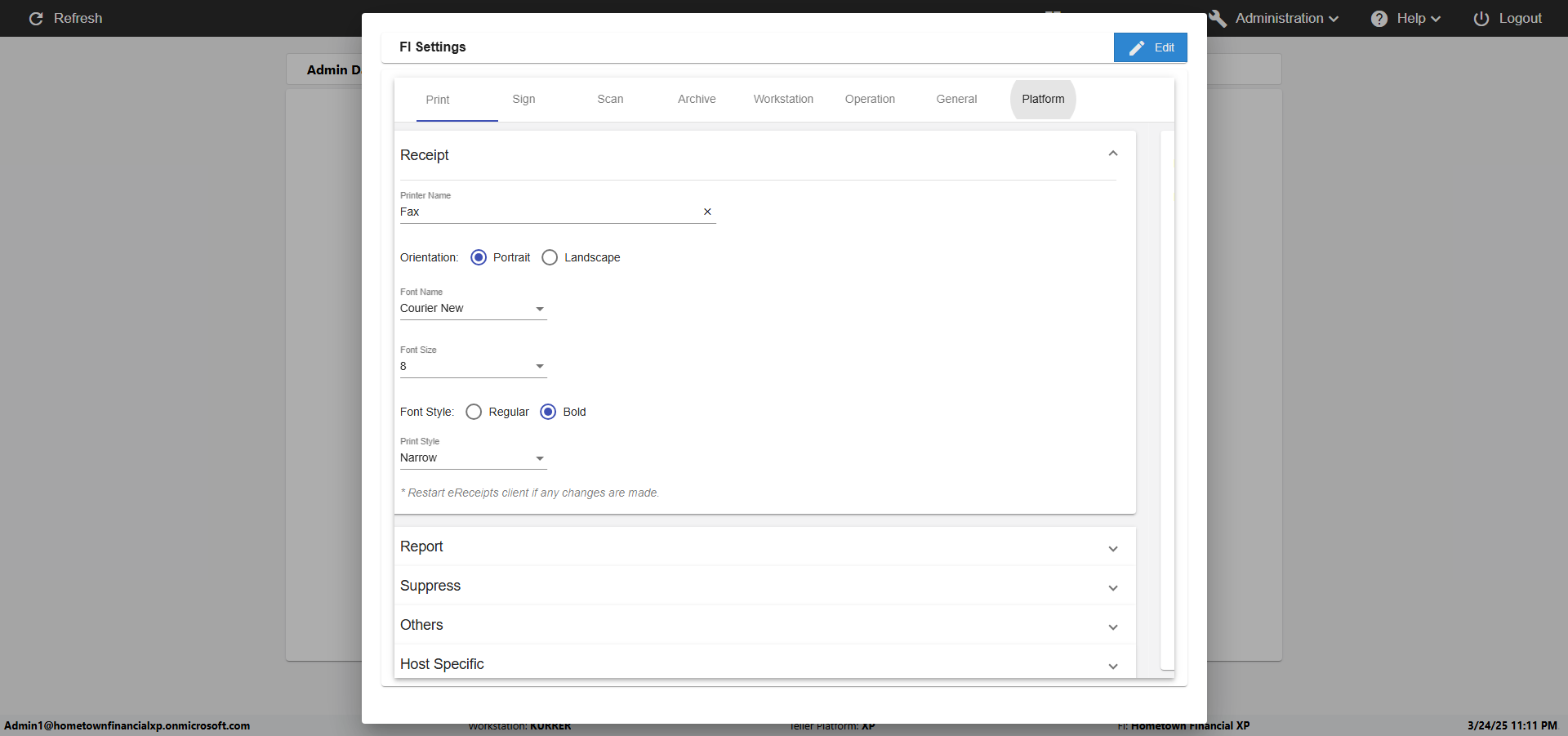Open the Print Style dropdown
This screenshot has height=736, width=1568.
540,458
